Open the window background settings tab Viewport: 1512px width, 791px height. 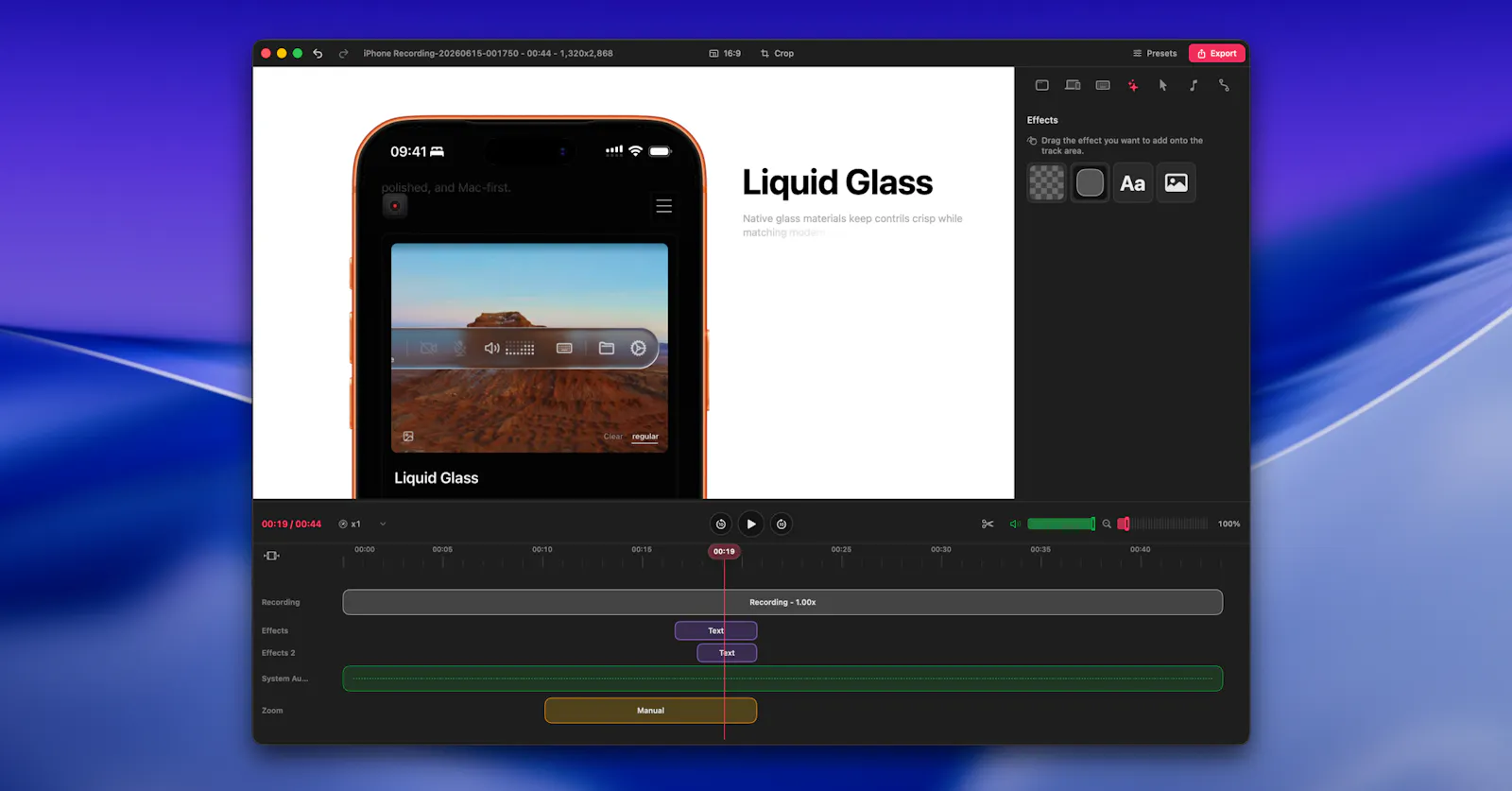[1041, 85]
